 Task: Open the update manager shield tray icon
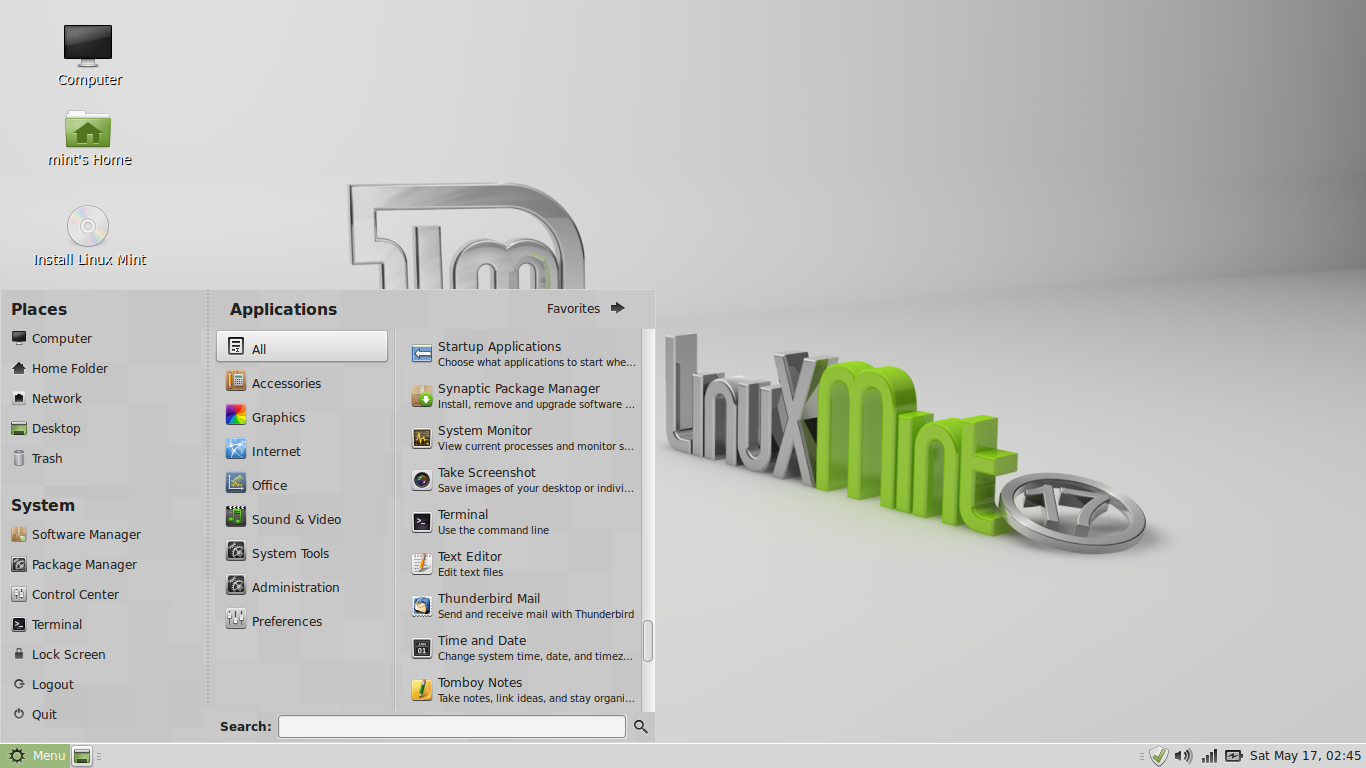[x=1158, y=756]
